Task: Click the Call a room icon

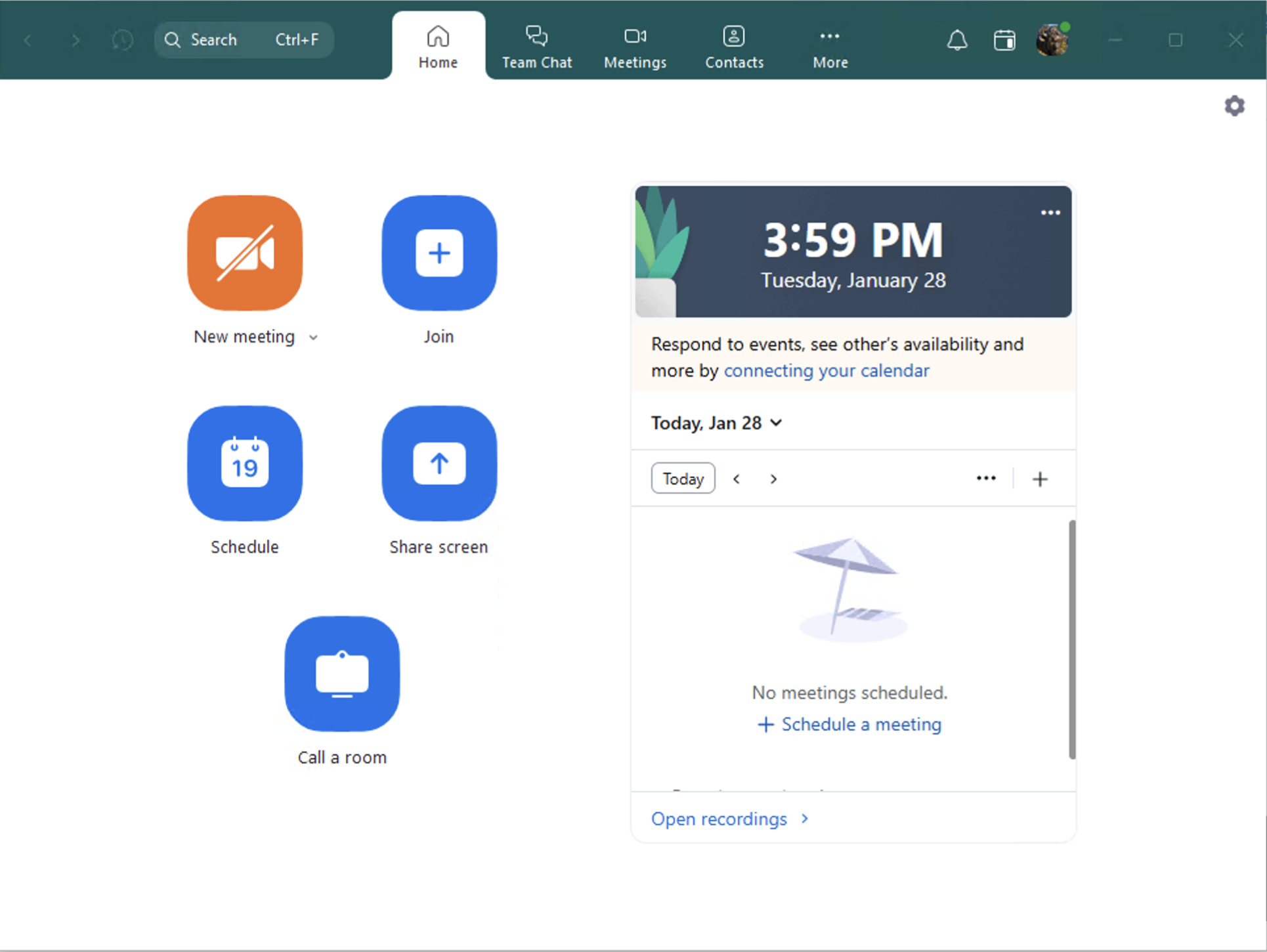Action: point(342,674)
